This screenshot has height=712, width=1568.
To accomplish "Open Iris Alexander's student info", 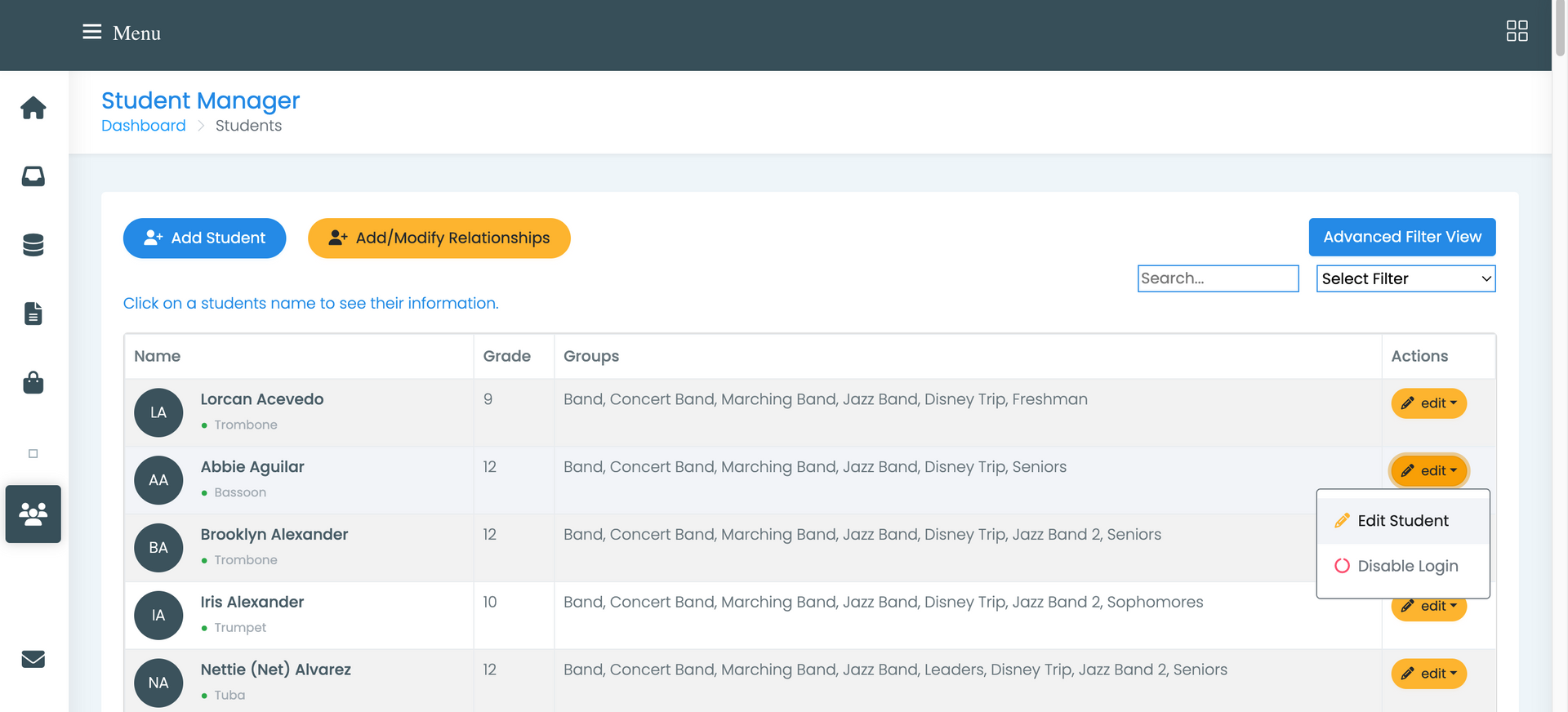I will pos(252,603).
